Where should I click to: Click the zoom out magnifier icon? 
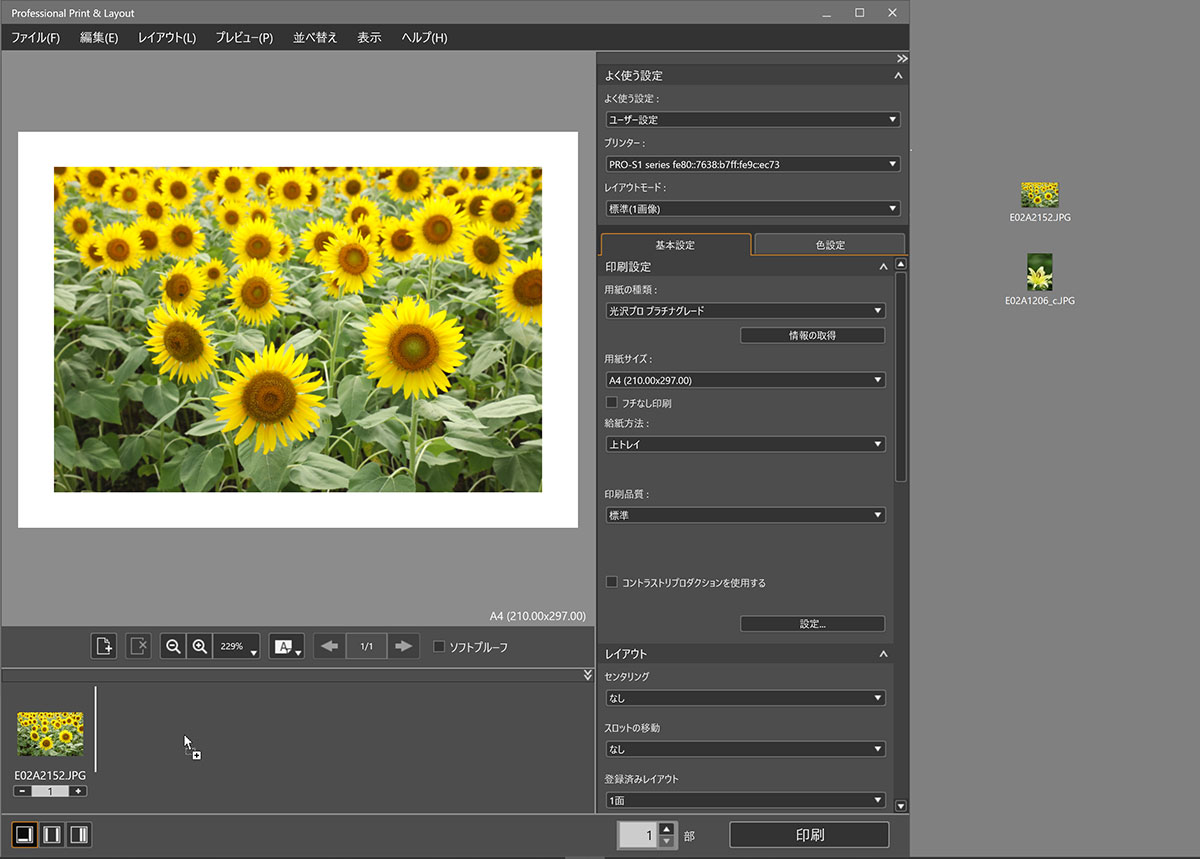[173, 647]
